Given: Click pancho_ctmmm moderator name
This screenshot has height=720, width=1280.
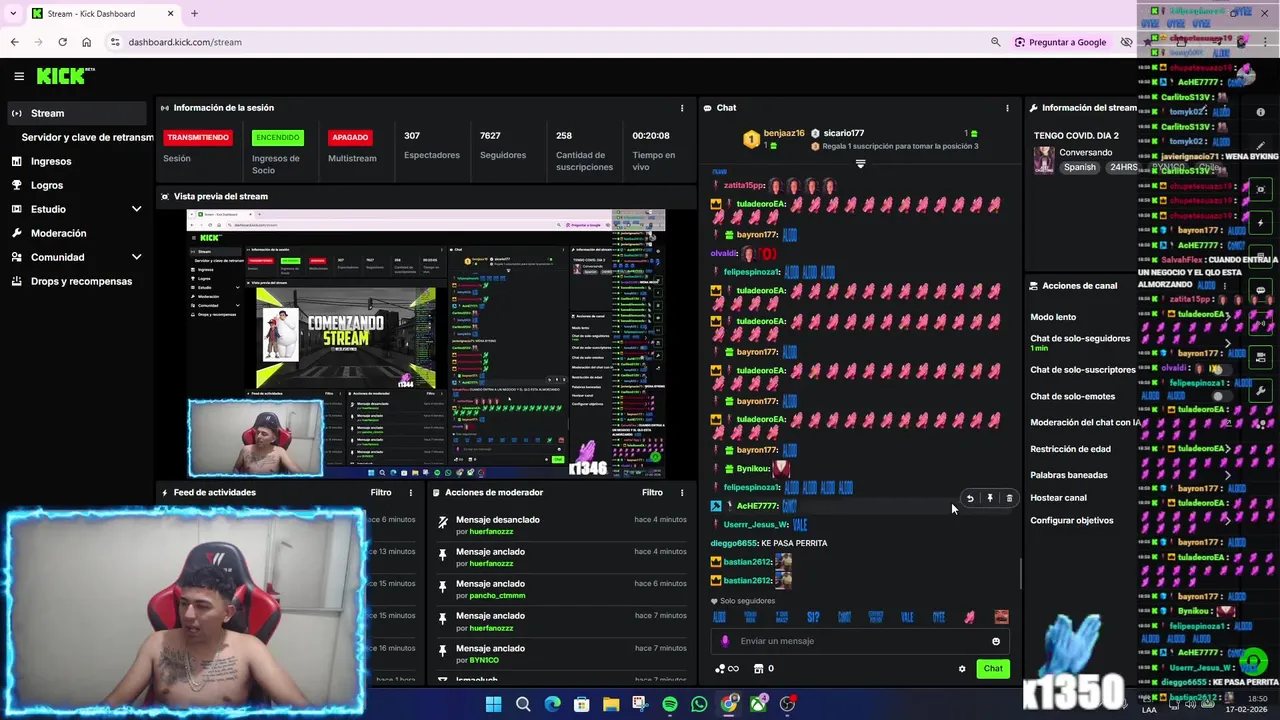Looking at the screenshot, I should tap(497, 596).
